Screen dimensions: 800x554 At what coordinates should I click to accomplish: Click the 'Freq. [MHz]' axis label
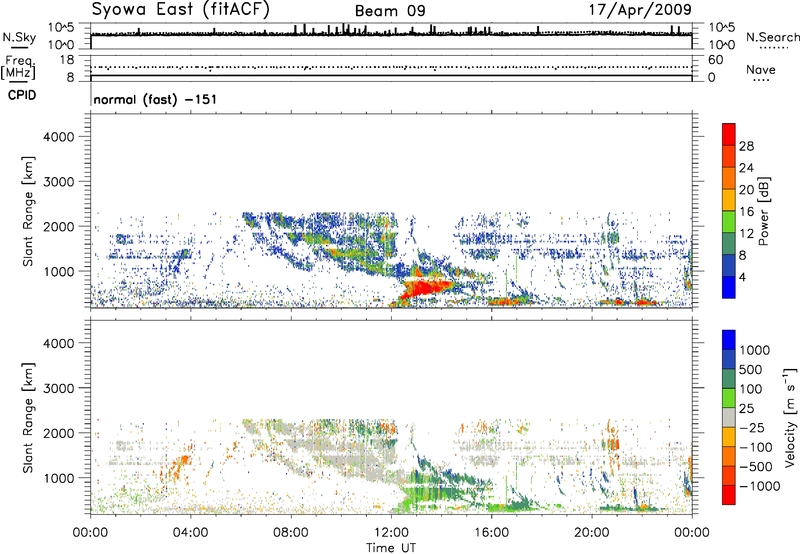pos(18,69)
